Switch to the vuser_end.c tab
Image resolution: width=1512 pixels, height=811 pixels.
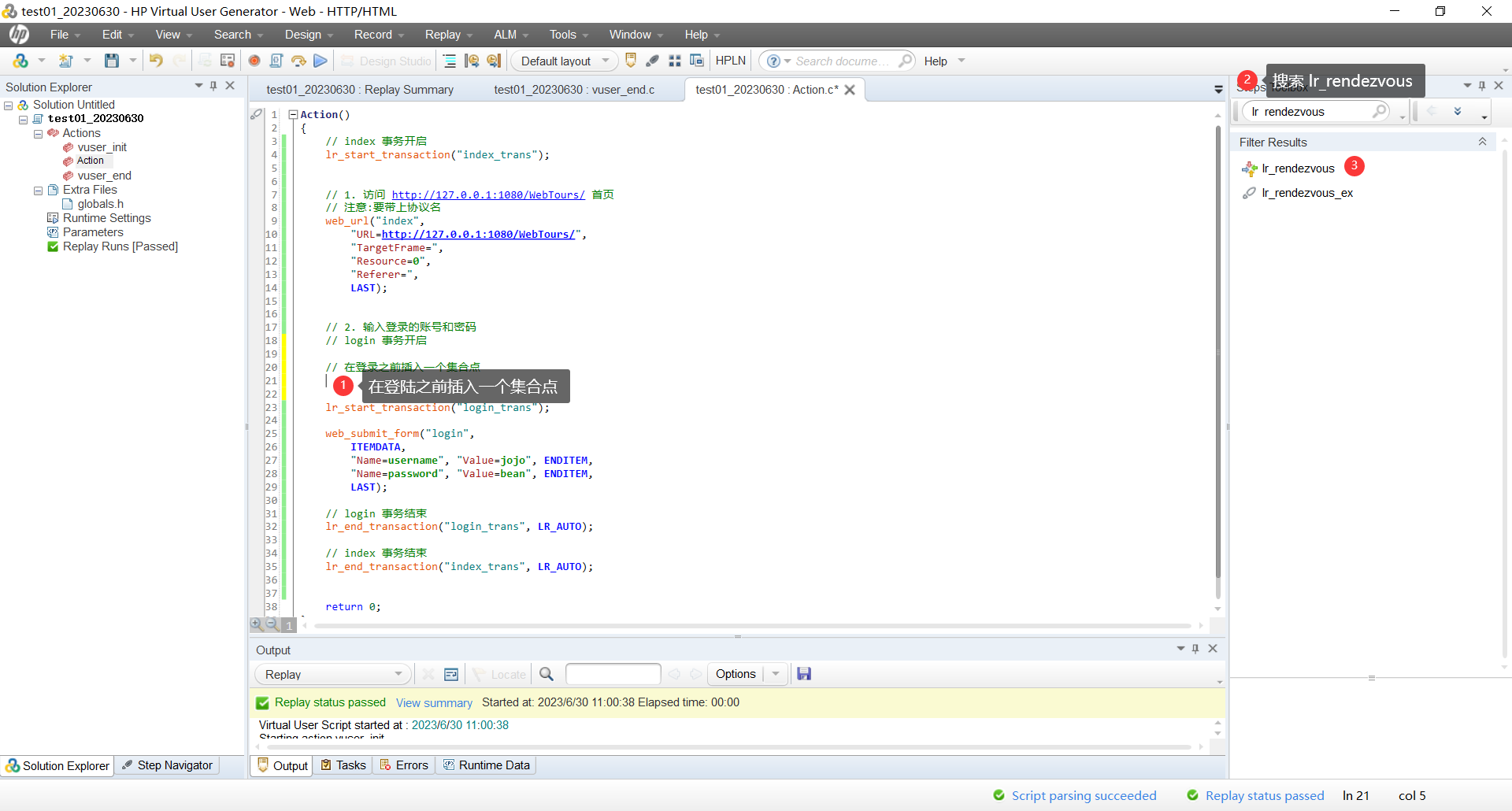(x=574, y=90)
